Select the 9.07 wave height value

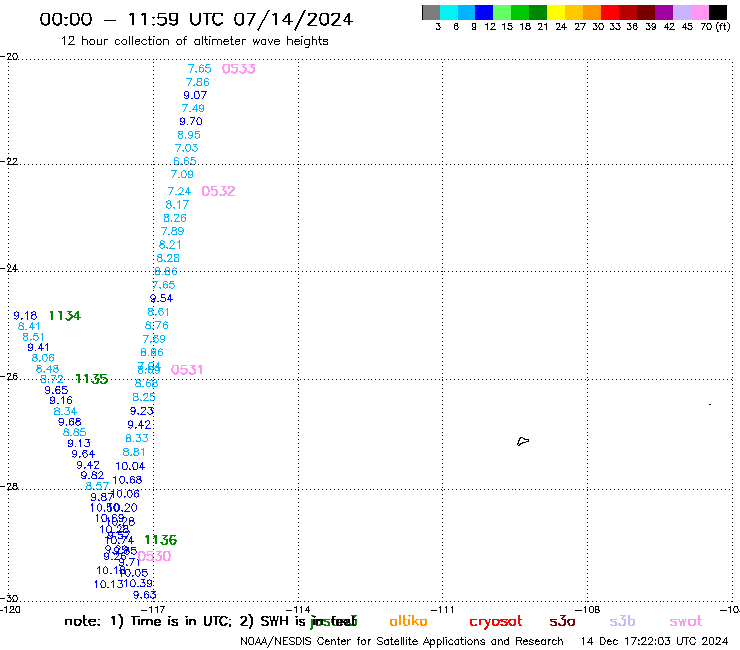point(195,95)
